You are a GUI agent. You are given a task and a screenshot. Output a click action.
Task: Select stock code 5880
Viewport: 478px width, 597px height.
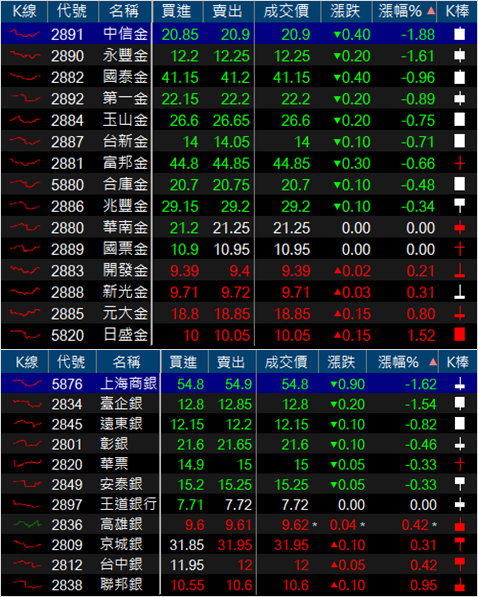(x=67, y=185)
